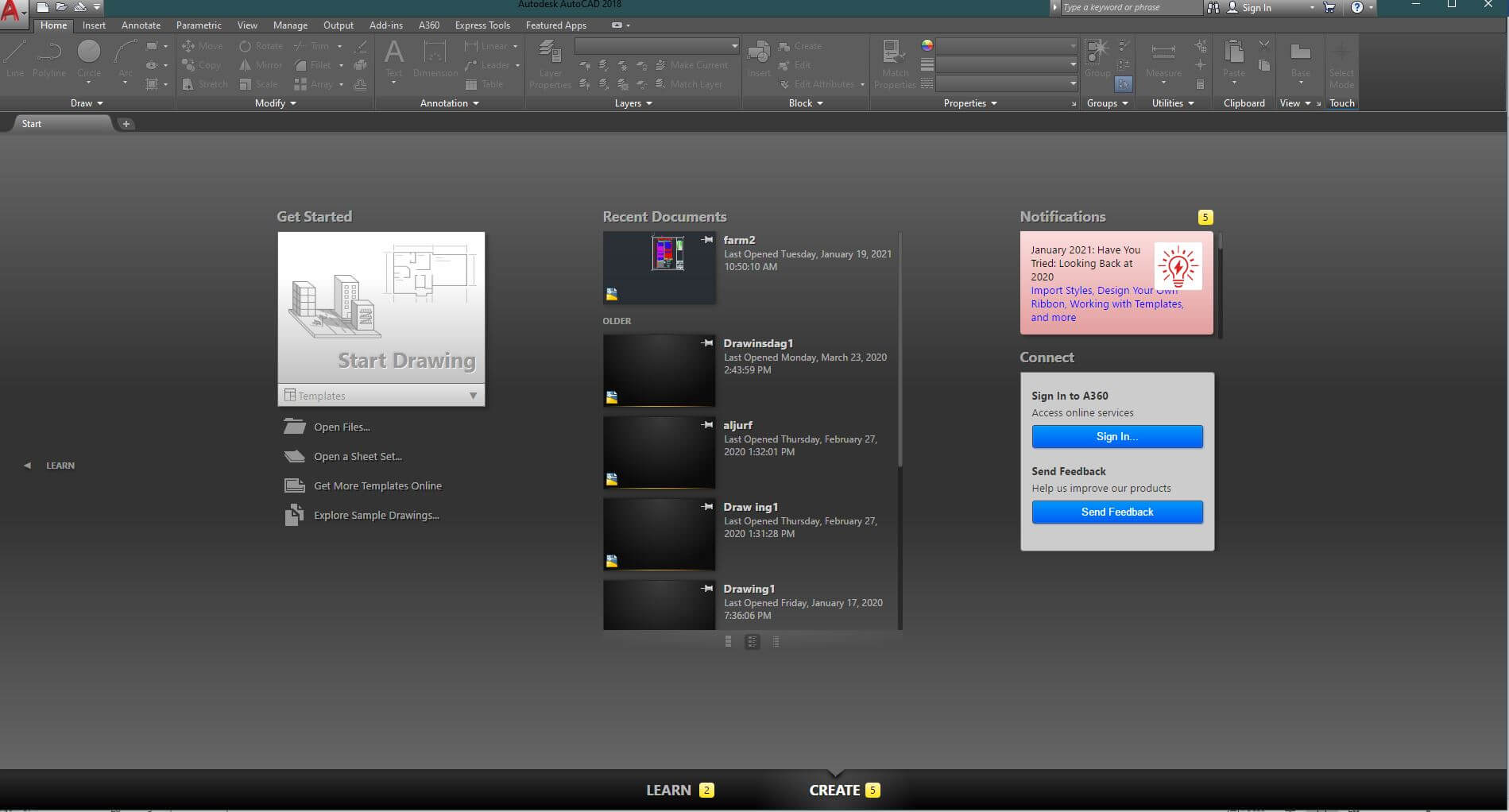The image size is (1509, 812).
Task: Open Layer Properties manager
Action: tap(550, 64)
